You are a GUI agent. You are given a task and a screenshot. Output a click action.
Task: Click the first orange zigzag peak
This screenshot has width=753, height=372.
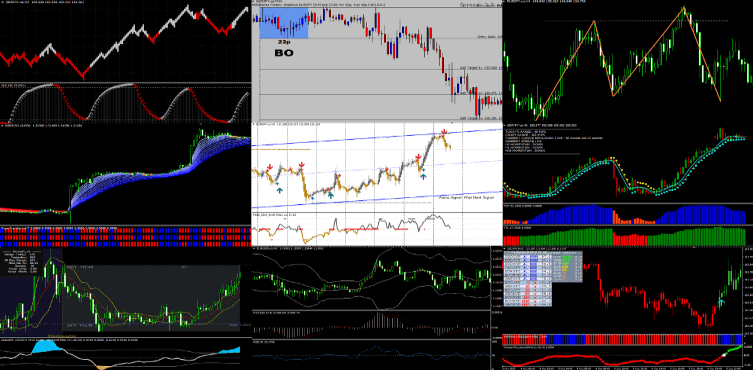point(594,21)
